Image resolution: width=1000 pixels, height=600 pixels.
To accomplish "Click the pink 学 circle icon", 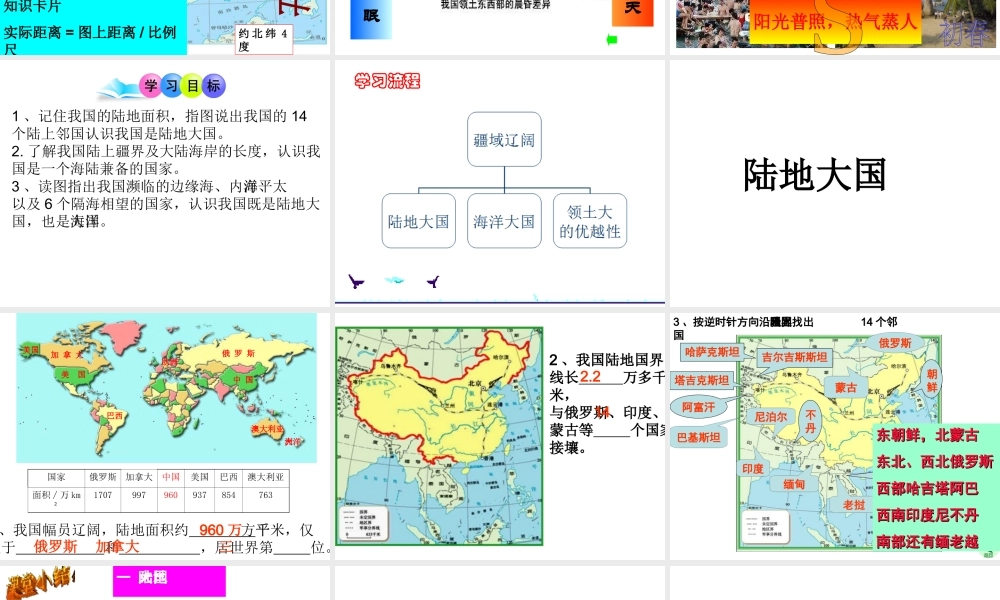I will point(151,85).
